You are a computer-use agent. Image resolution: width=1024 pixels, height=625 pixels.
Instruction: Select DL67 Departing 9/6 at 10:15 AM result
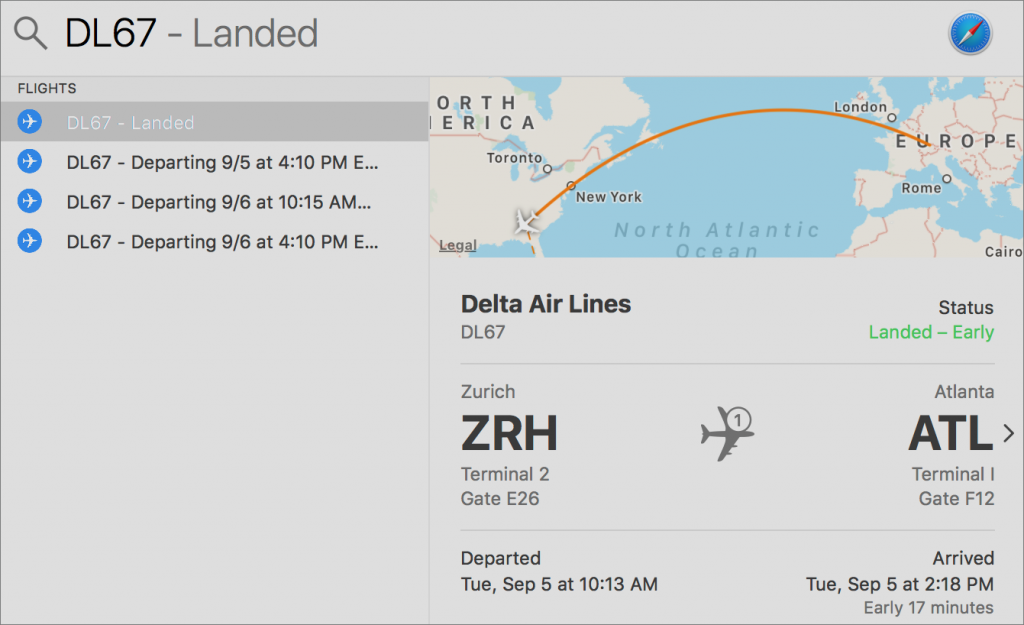click(x=215, y=201)
